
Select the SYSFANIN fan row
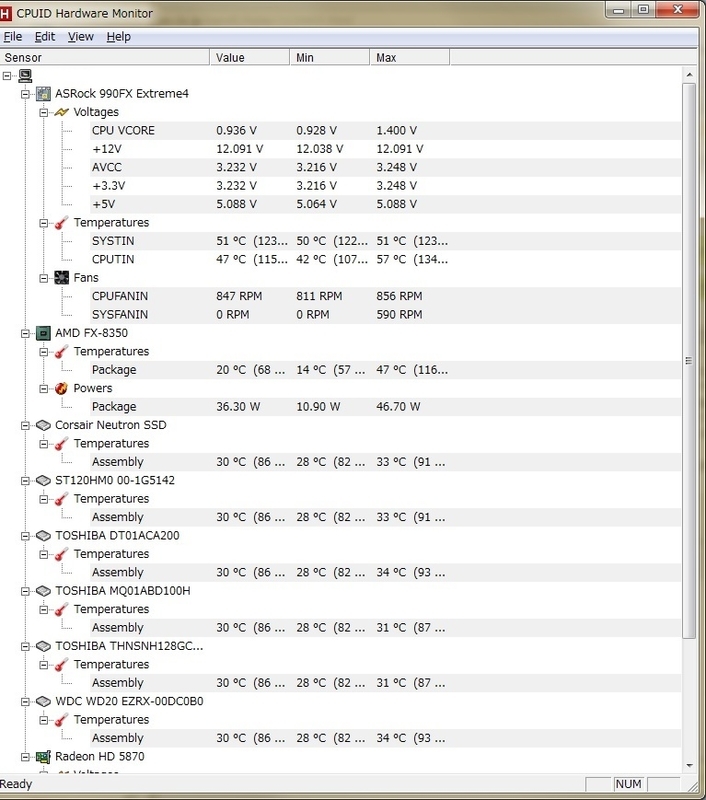[x=385, y=315]
